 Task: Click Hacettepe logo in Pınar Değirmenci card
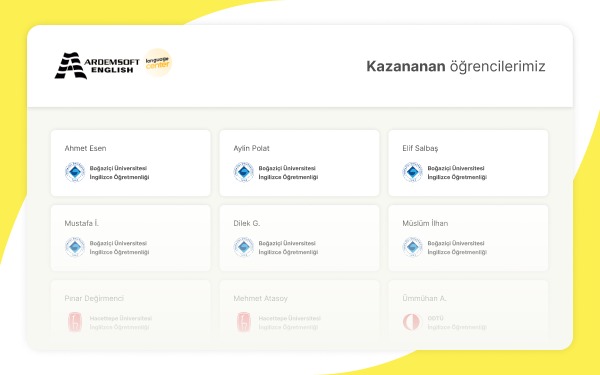point(75,322)
